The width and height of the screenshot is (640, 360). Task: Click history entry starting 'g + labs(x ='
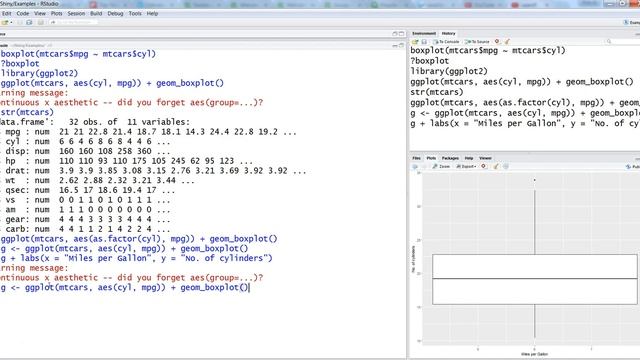point(525,123)
